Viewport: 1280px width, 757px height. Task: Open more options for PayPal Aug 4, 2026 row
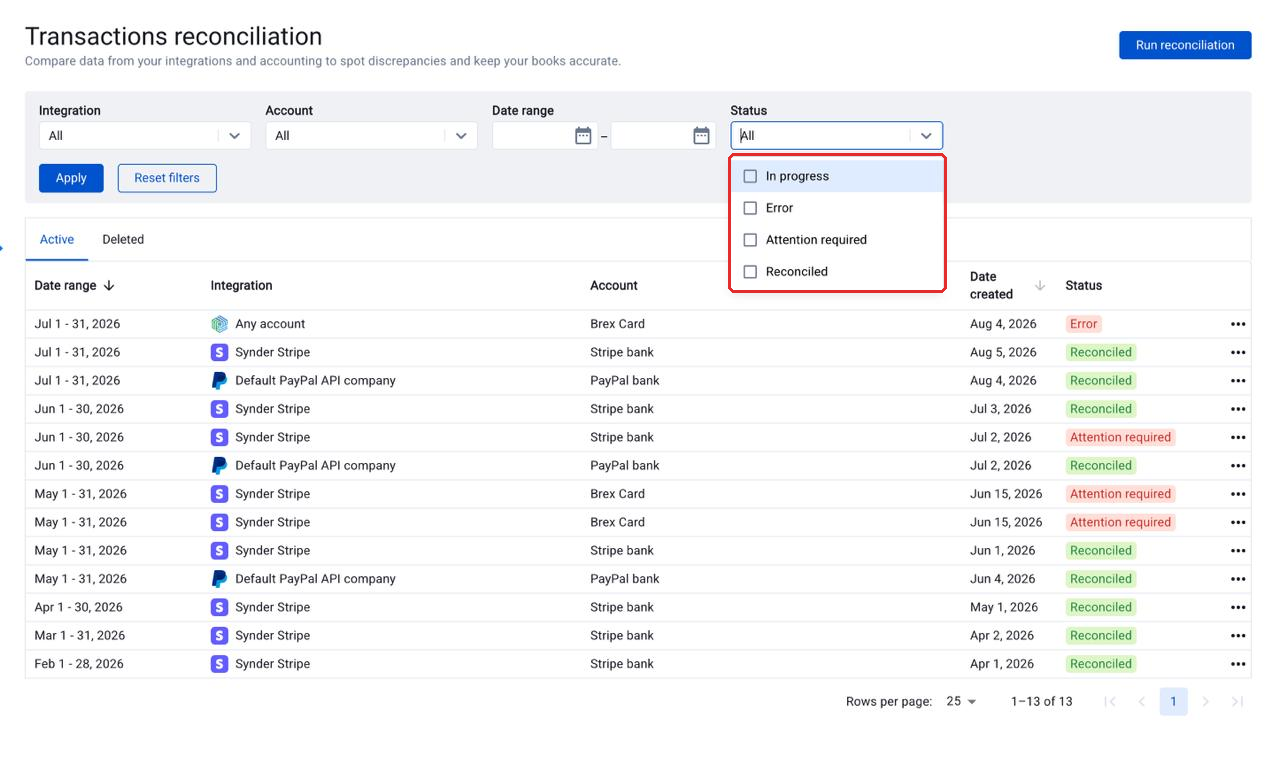tap(1238, 381)
